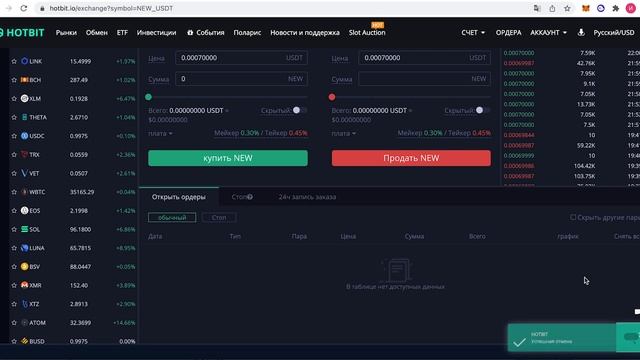Click the sell price input field

tap(424, 58)
